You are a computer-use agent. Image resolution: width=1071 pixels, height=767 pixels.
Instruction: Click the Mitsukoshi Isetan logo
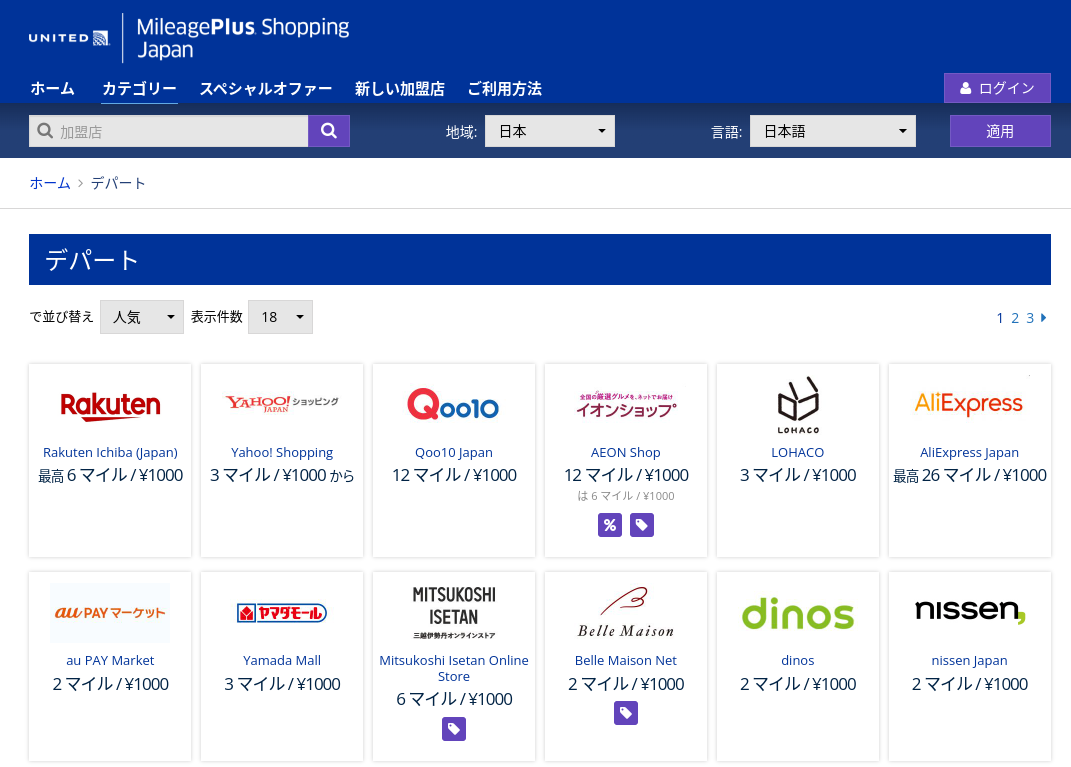pyautogui.click(x=454, y=612)
